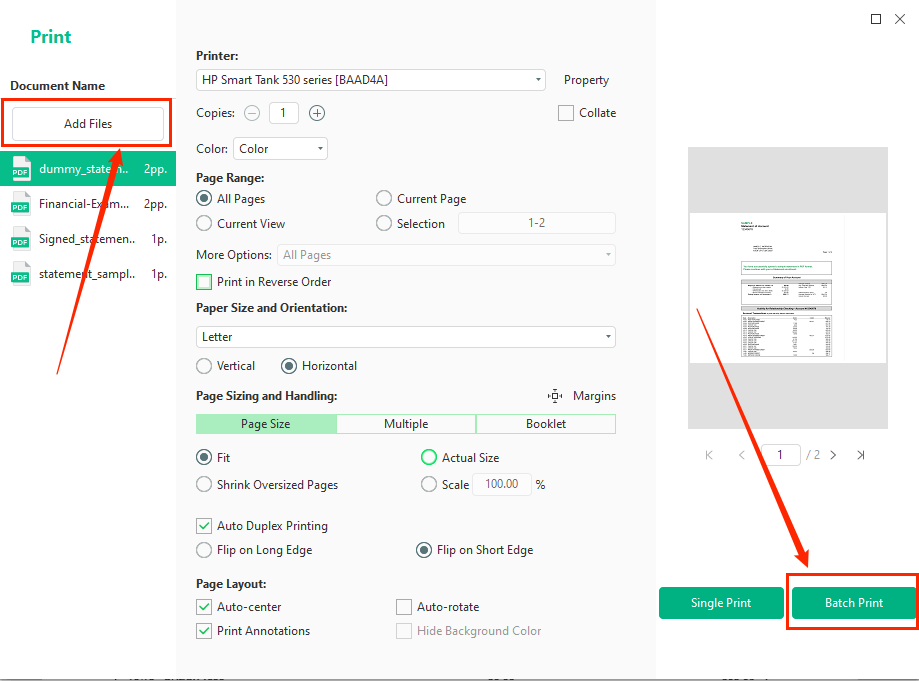Switch to the Booklet tab
919x681 pixels.
coord(546,424)
